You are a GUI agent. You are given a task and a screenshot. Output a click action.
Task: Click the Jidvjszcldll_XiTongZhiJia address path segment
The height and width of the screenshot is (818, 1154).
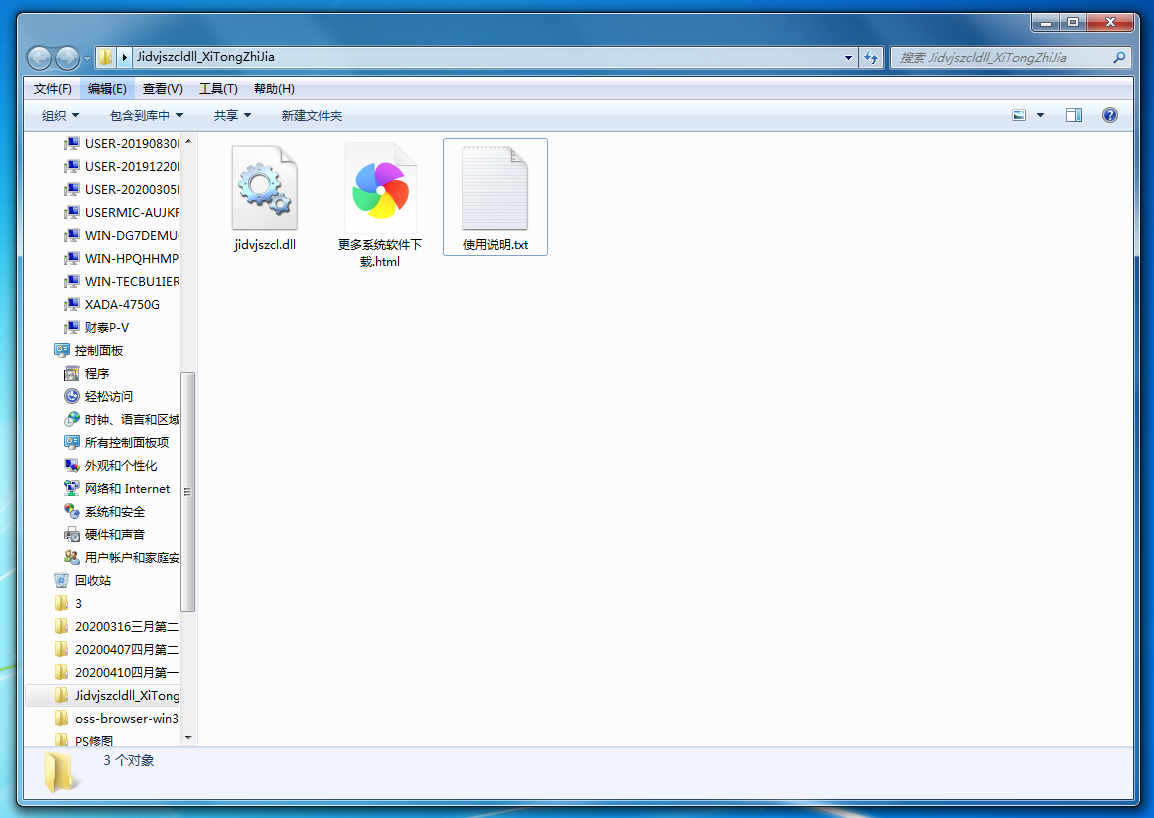click(206, 57)
